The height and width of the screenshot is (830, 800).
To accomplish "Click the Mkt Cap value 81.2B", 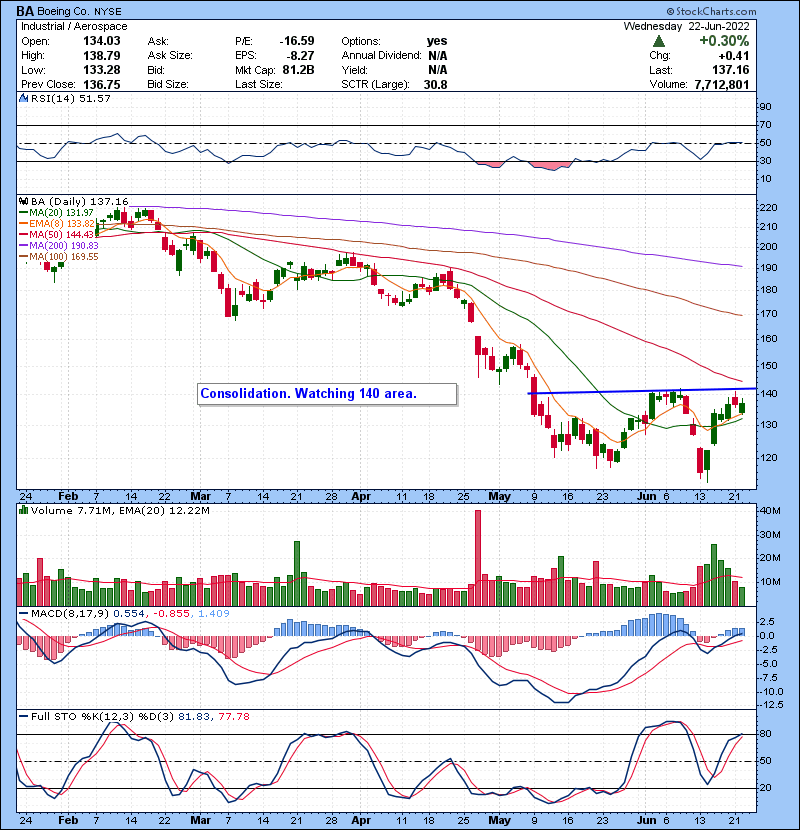I will (x=298, y=70).
